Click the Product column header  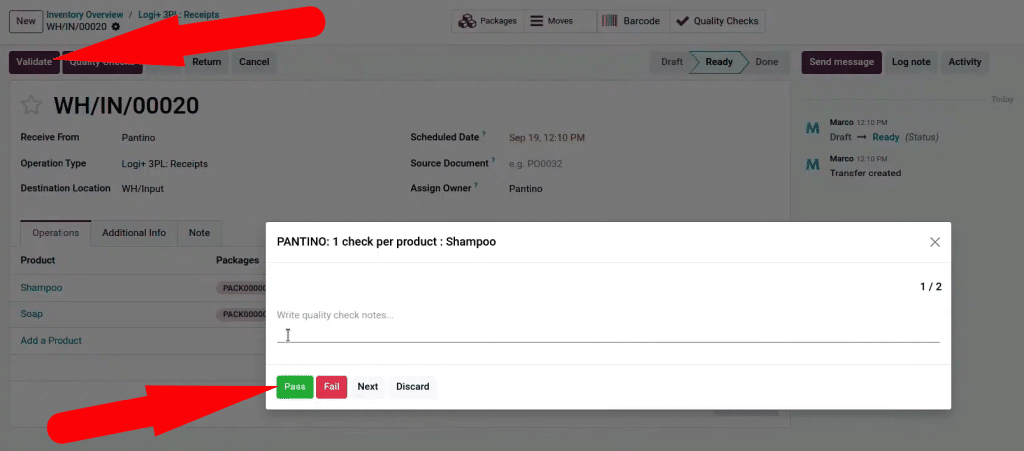[38, 260]
